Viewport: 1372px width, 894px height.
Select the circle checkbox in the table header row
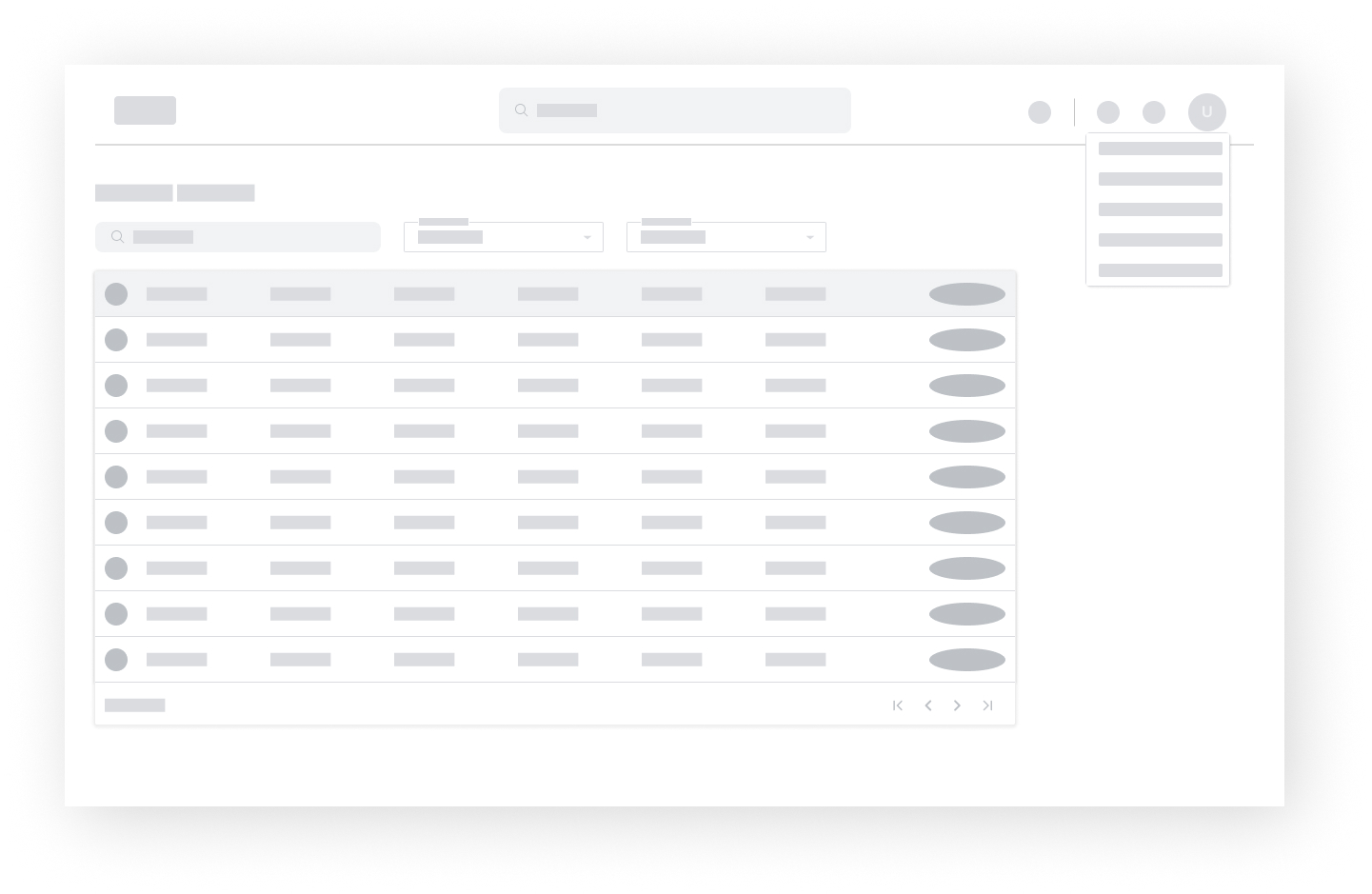click(x=116, y=294)
